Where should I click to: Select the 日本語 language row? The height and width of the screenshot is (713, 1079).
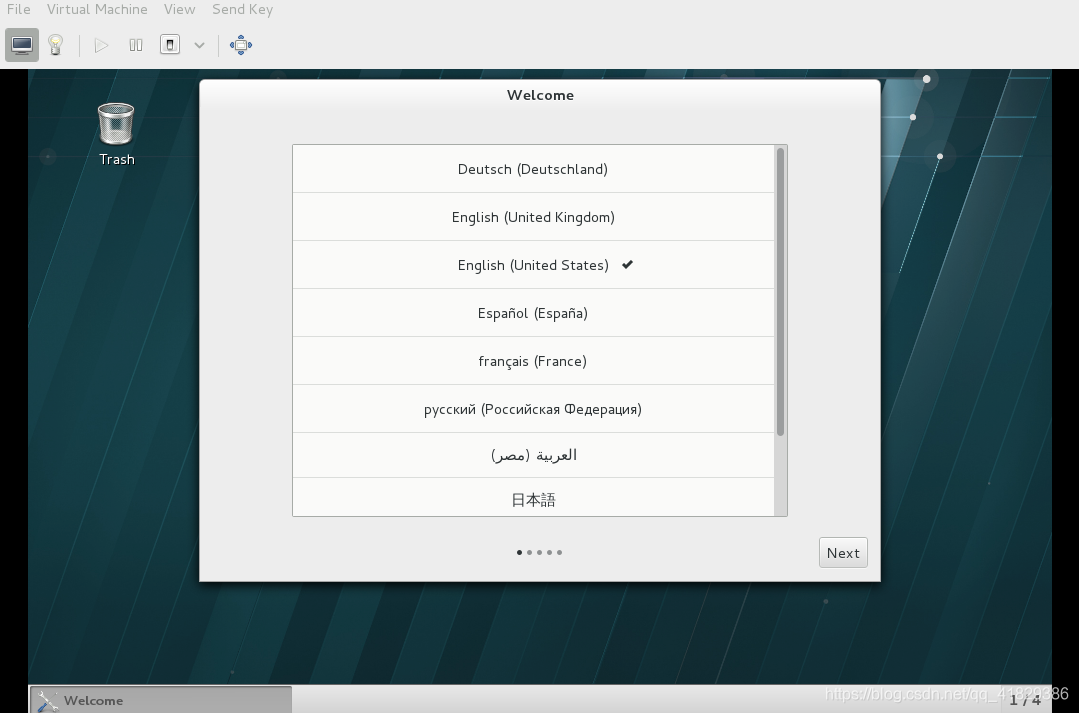(533, 498)
